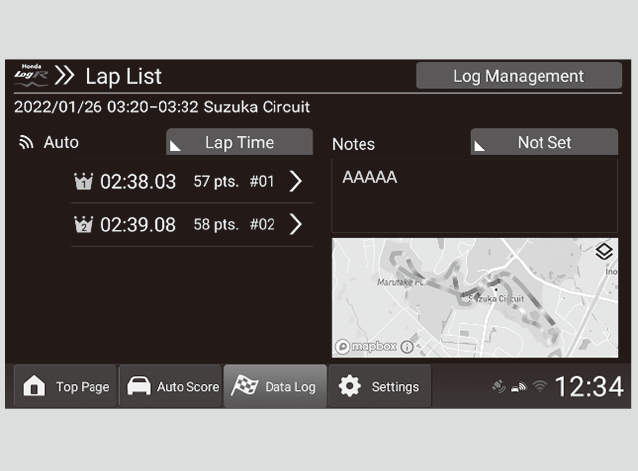Click the Mapbox logo link
Viewport: 638px width, 471px height.
click(366, 347)
